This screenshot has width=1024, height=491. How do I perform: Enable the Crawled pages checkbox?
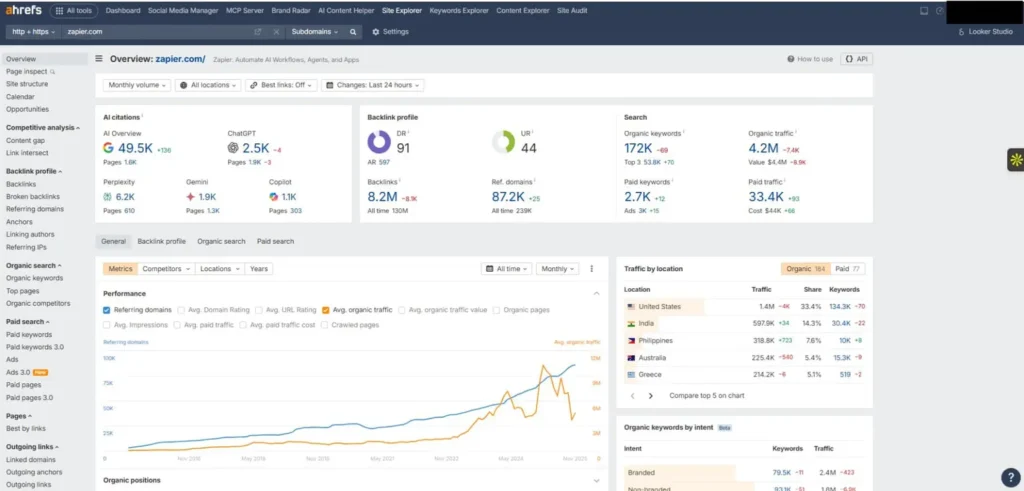[325, 325]
